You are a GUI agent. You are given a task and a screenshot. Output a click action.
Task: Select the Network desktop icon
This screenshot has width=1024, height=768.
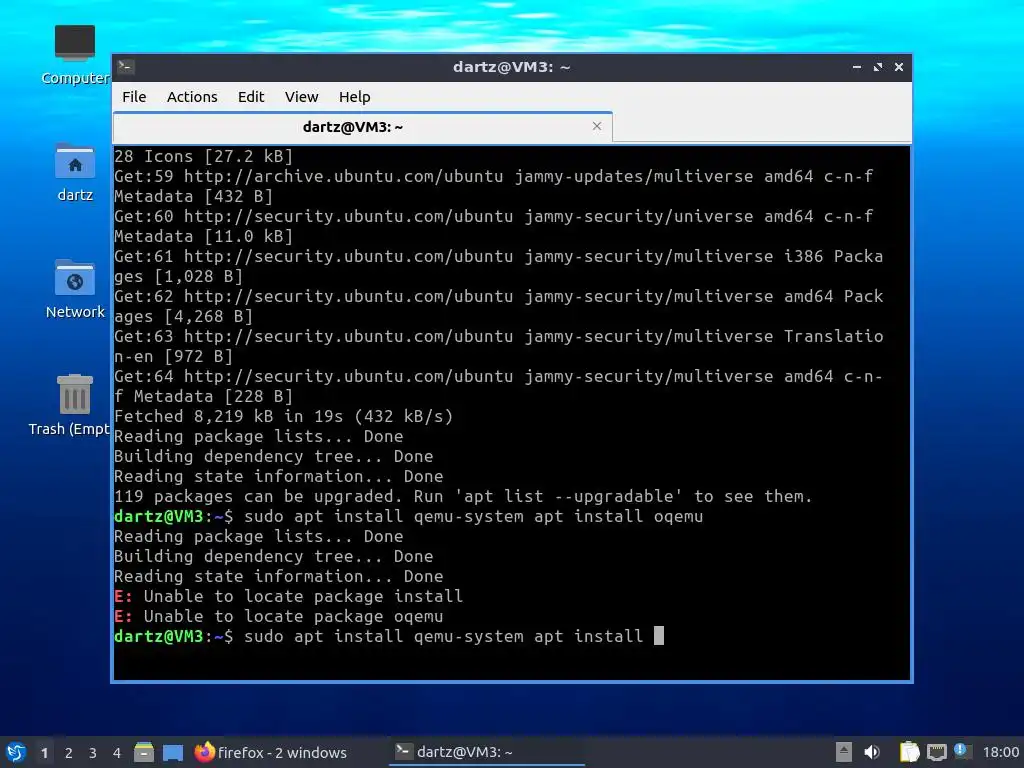click(74, 289)
